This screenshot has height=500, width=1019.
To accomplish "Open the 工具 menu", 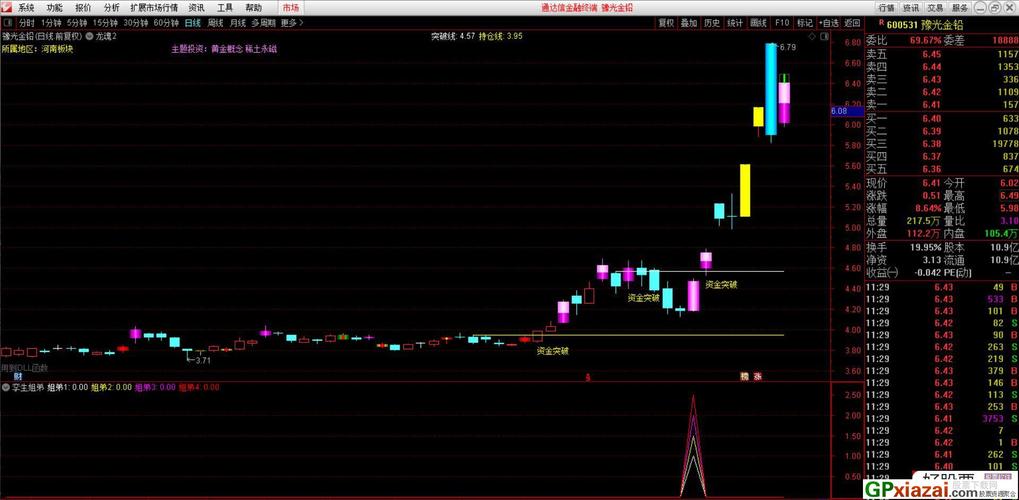I will click(x=225, y=8).
